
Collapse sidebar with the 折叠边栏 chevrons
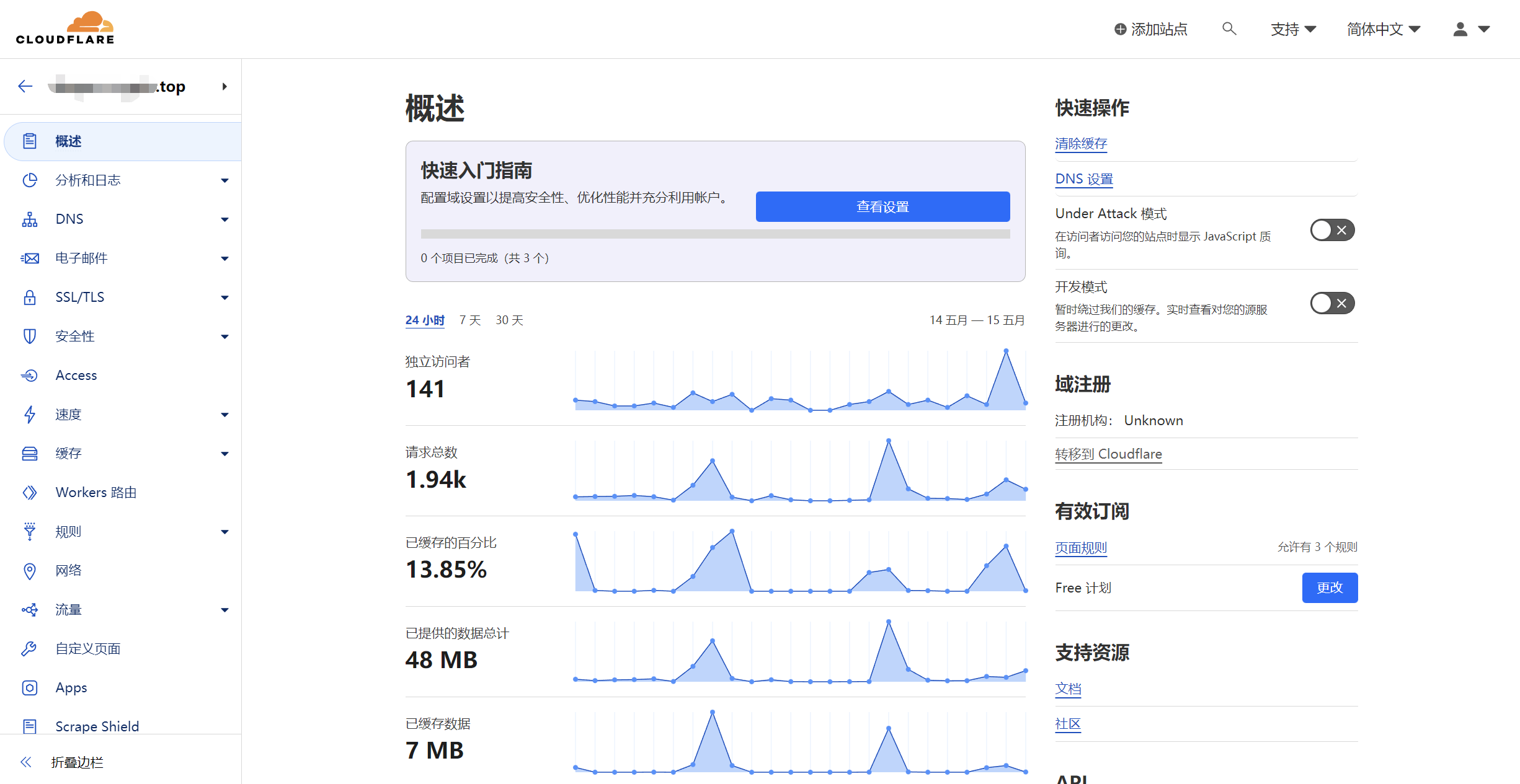click(x=26, y=762)
